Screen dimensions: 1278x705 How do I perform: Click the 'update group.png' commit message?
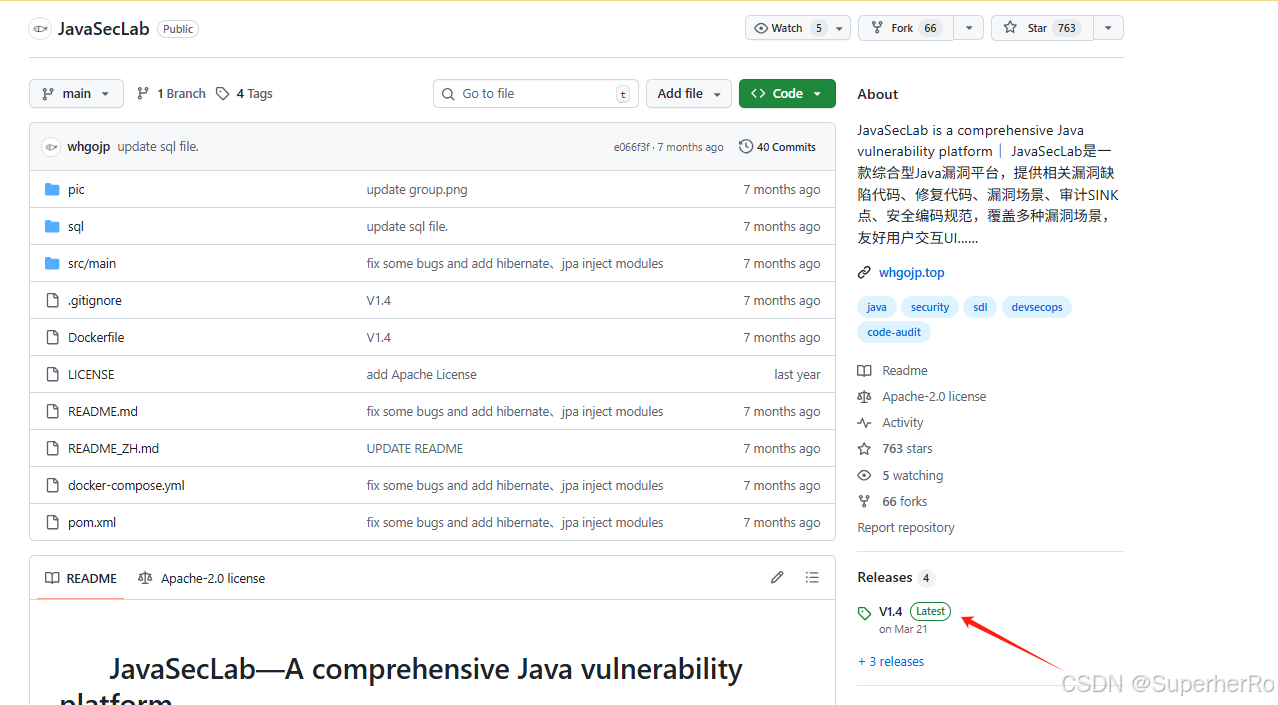(417, 189)
